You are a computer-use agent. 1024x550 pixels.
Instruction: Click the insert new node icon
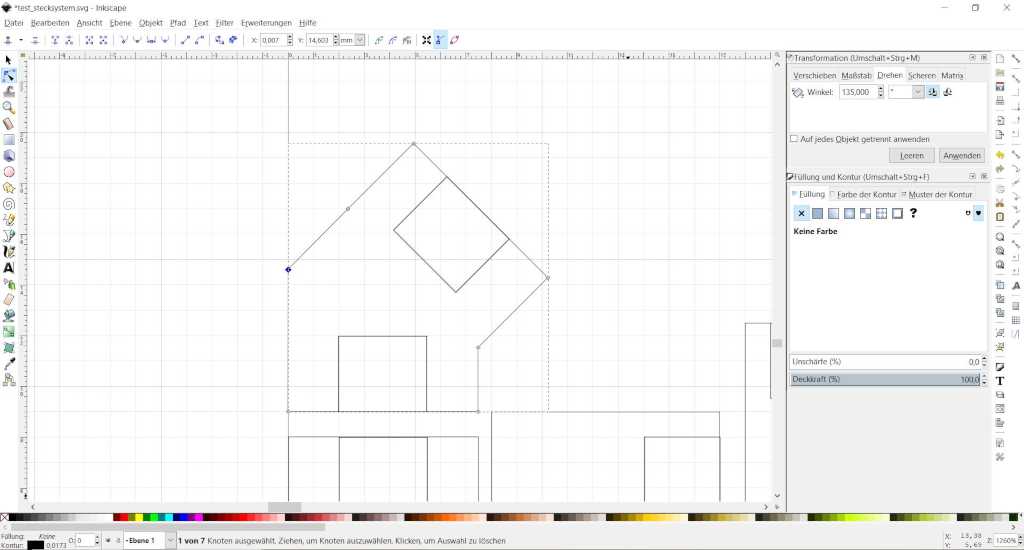tap(8, 40)
